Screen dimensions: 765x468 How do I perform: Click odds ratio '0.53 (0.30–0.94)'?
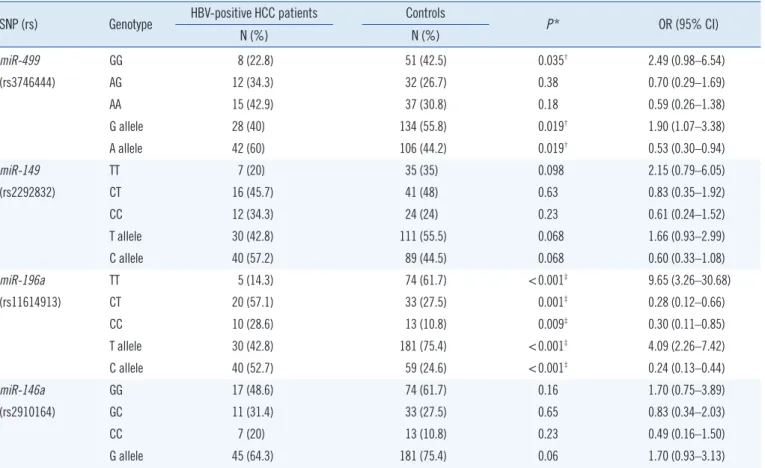[686, 148]
